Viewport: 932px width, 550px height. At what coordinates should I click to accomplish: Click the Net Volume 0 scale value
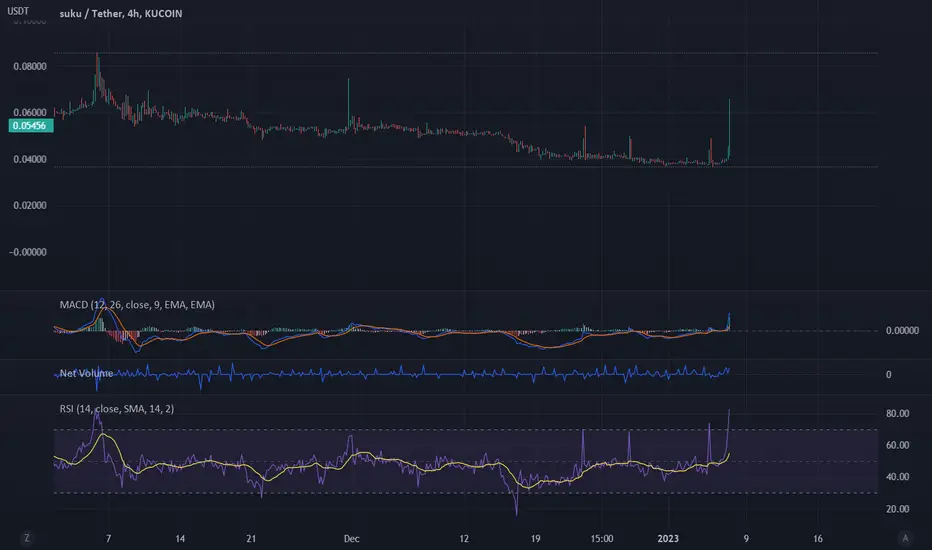(889, 375)
